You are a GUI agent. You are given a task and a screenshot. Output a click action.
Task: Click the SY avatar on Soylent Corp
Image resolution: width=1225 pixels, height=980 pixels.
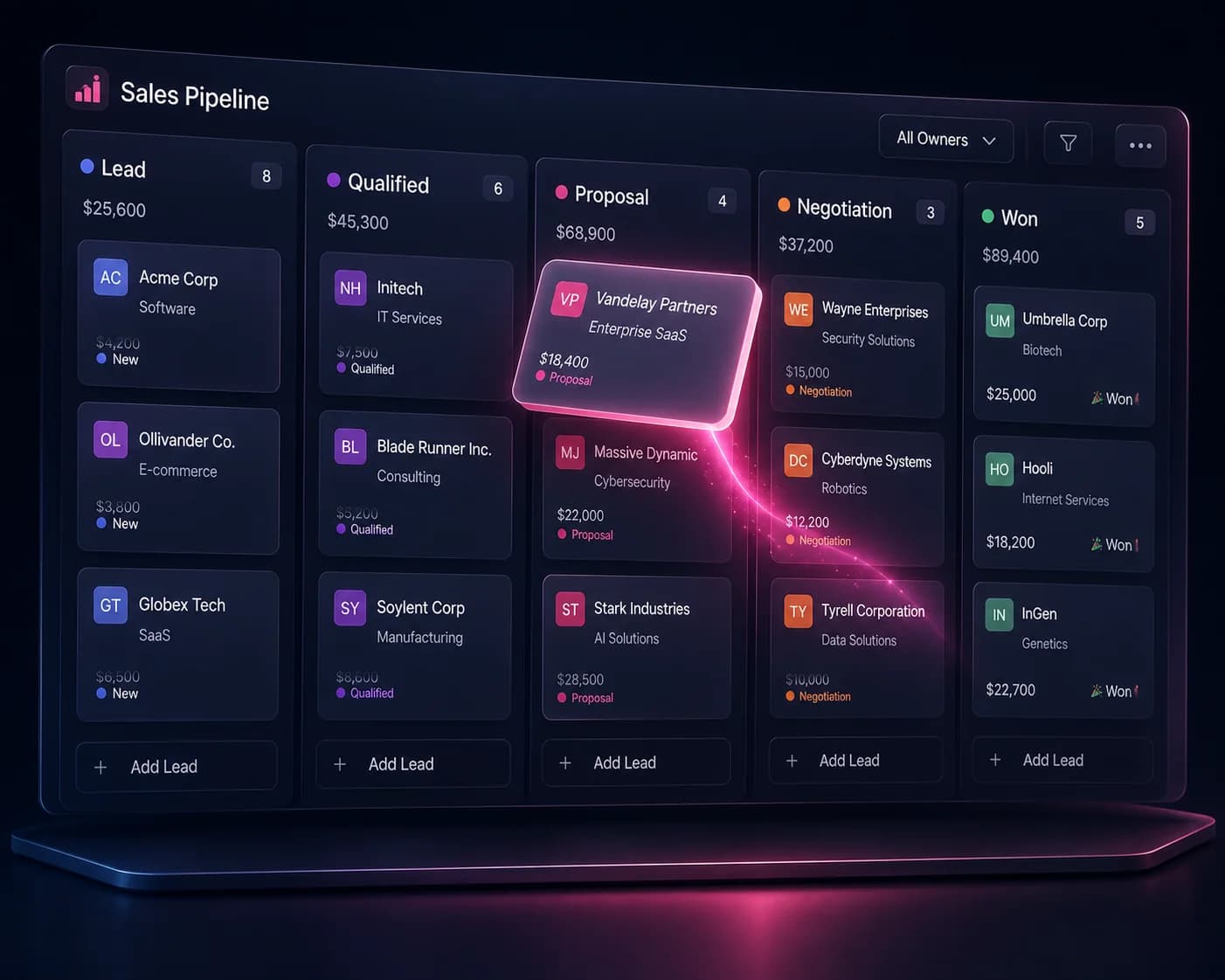(350, 608)
